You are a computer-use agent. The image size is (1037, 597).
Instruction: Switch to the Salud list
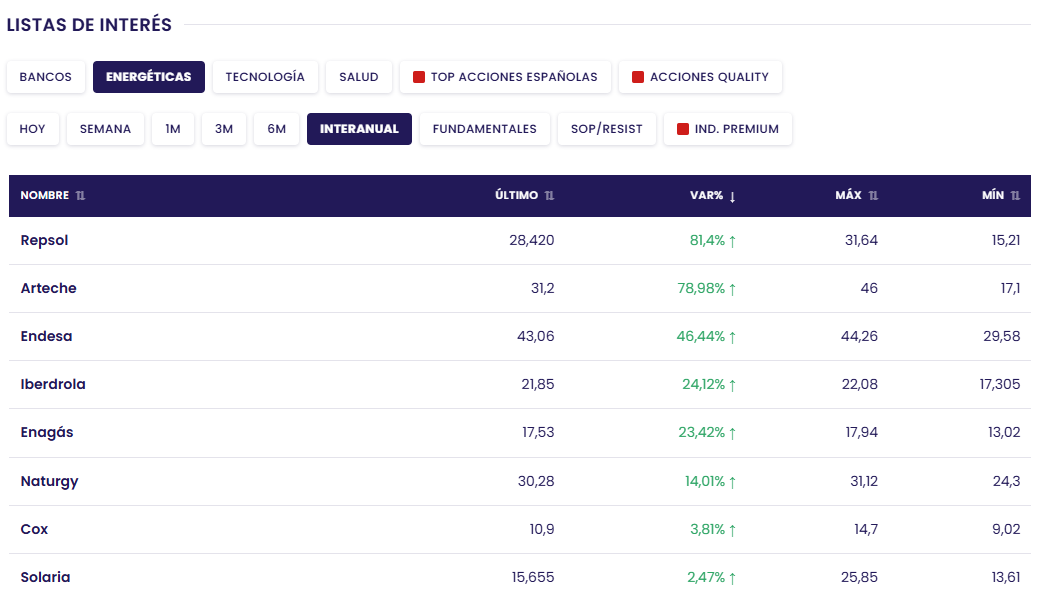pyautogui.click(x=359, y=77)
